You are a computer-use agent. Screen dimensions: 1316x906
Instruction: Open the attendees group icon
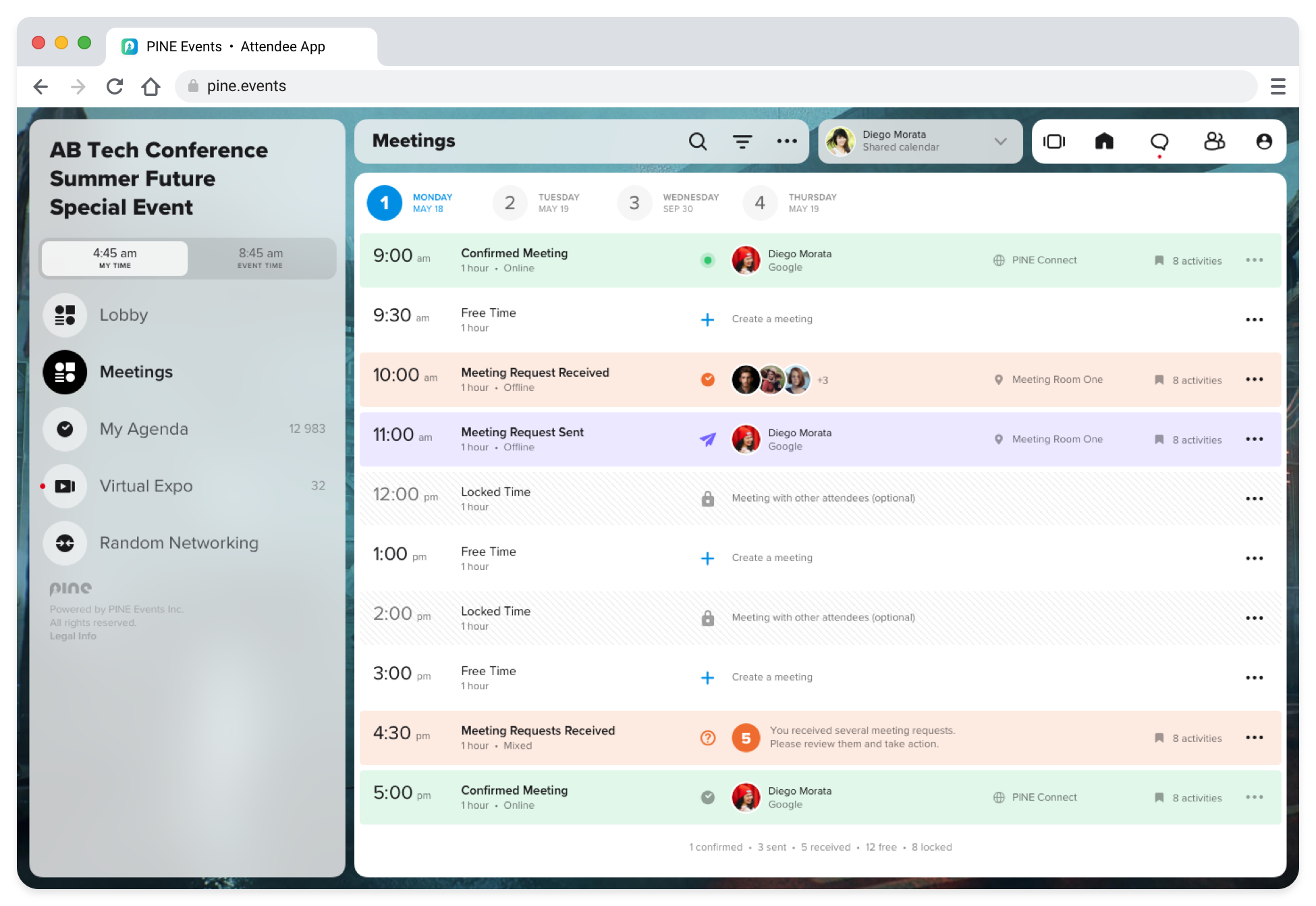[1214, 141]
